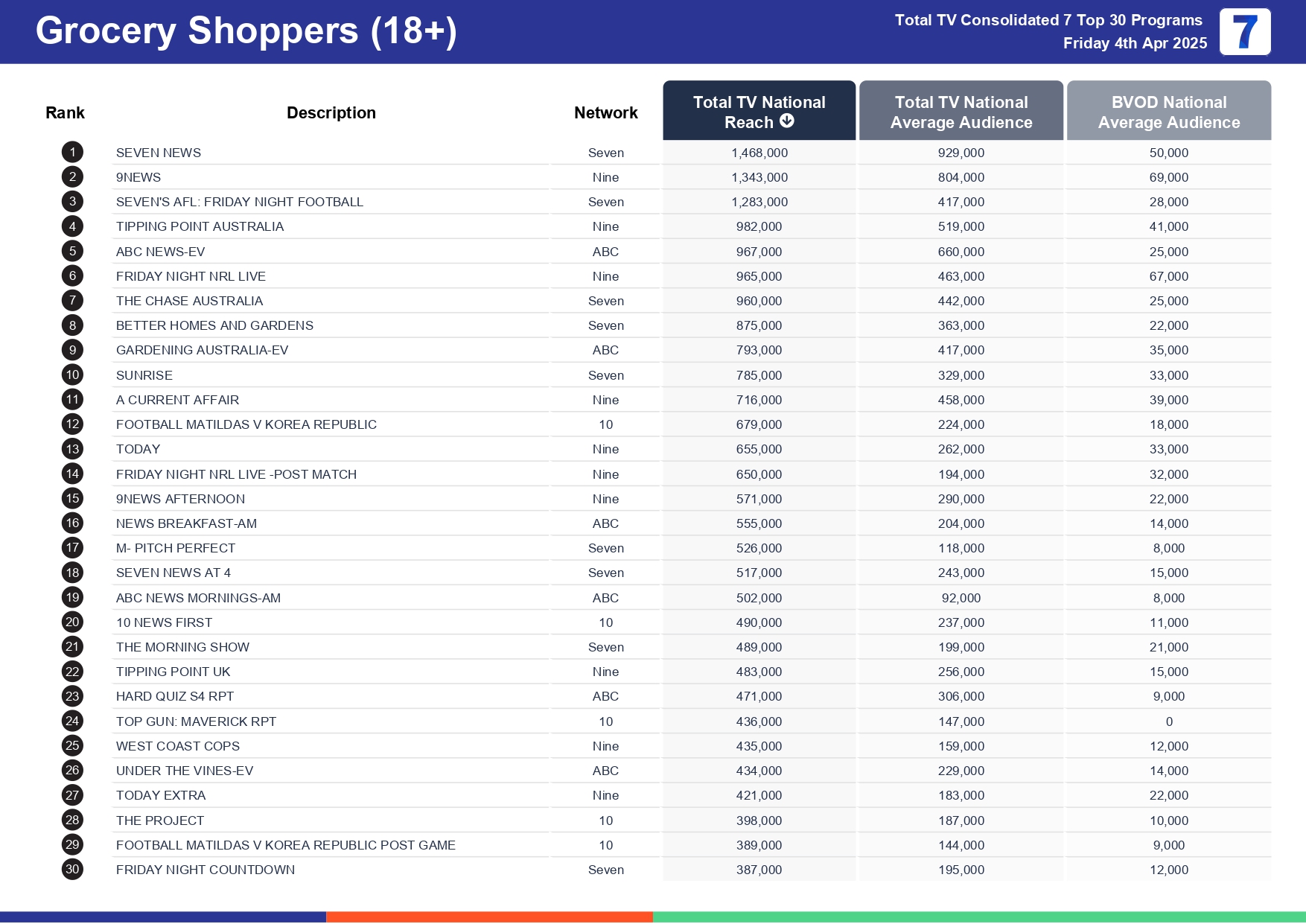Click the Network column heading
Screen dimensions: 1306x924
click(605, 112)
